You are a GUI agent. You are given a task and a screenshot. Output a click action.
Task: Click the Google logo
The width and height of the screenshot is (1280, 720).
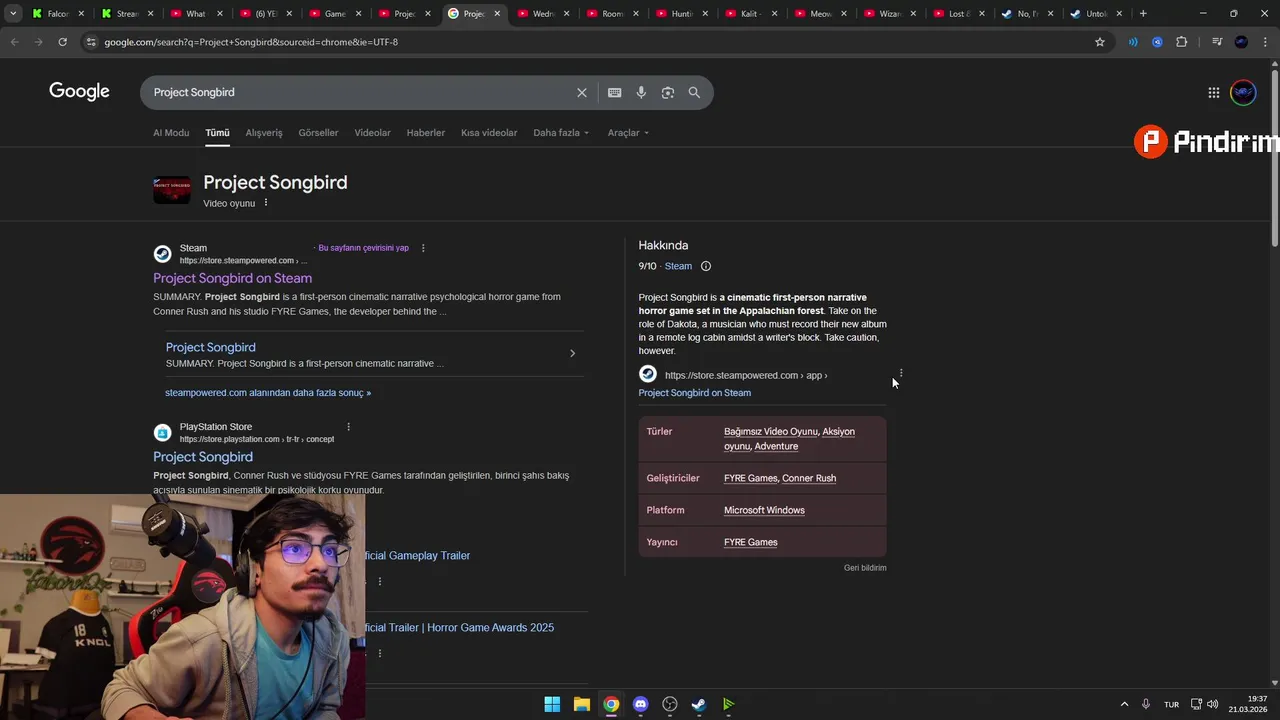coord(79,92)
